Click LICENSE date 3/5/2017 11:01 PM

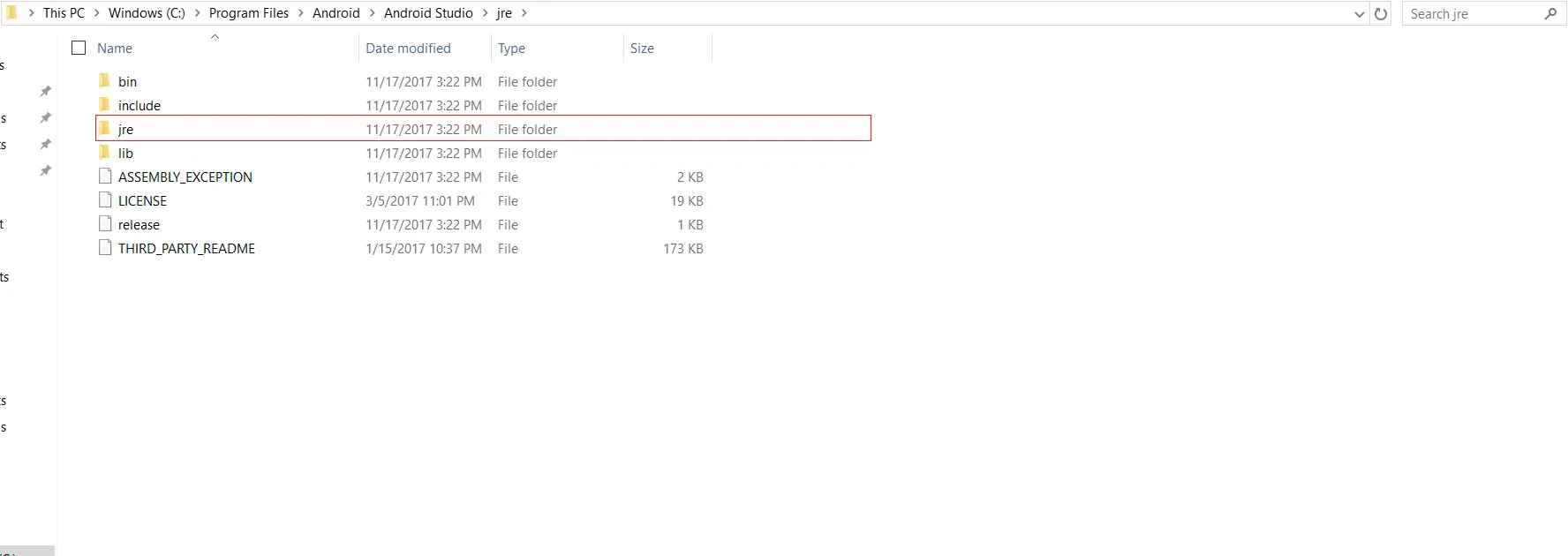point(420,201)
